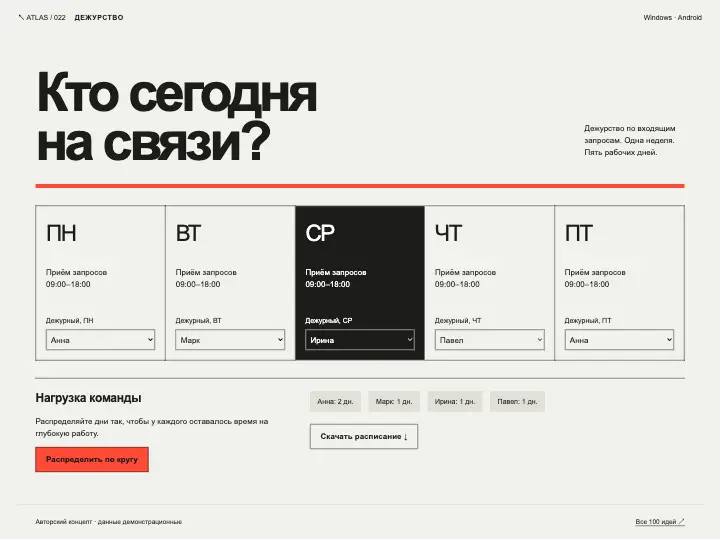Click the ДЕЖУРСТВО header title
The height and width of the screenshot is (539, 720).
click(x=99, y=17)
